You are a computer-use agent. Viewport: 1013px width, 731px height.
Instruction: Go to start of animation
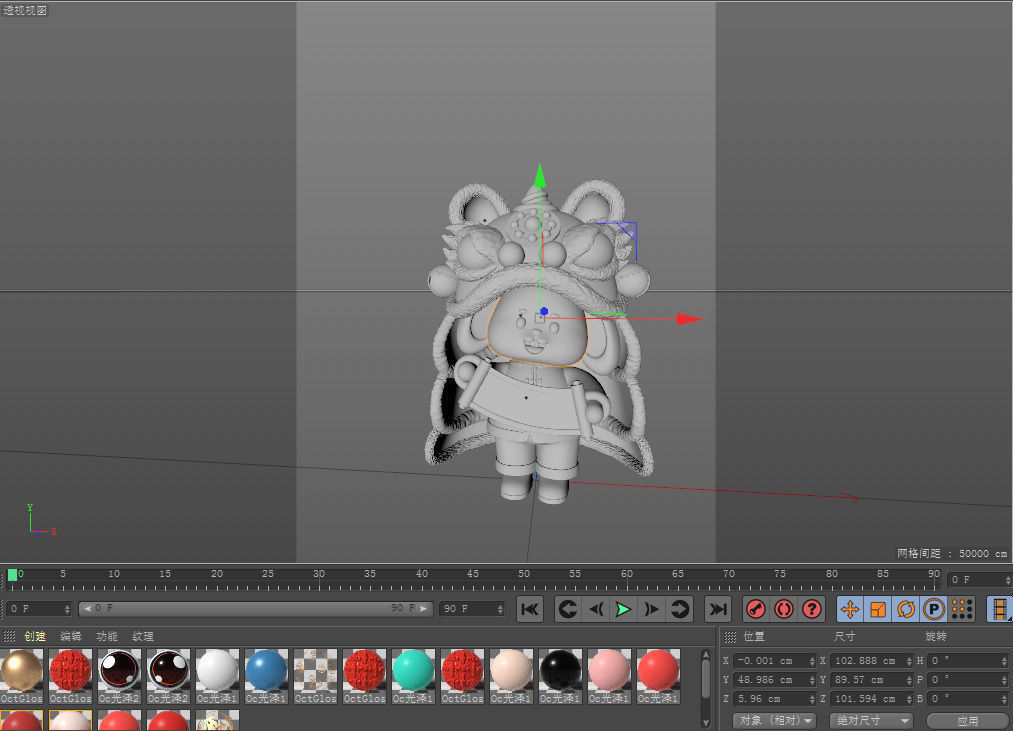pos(530,609)
